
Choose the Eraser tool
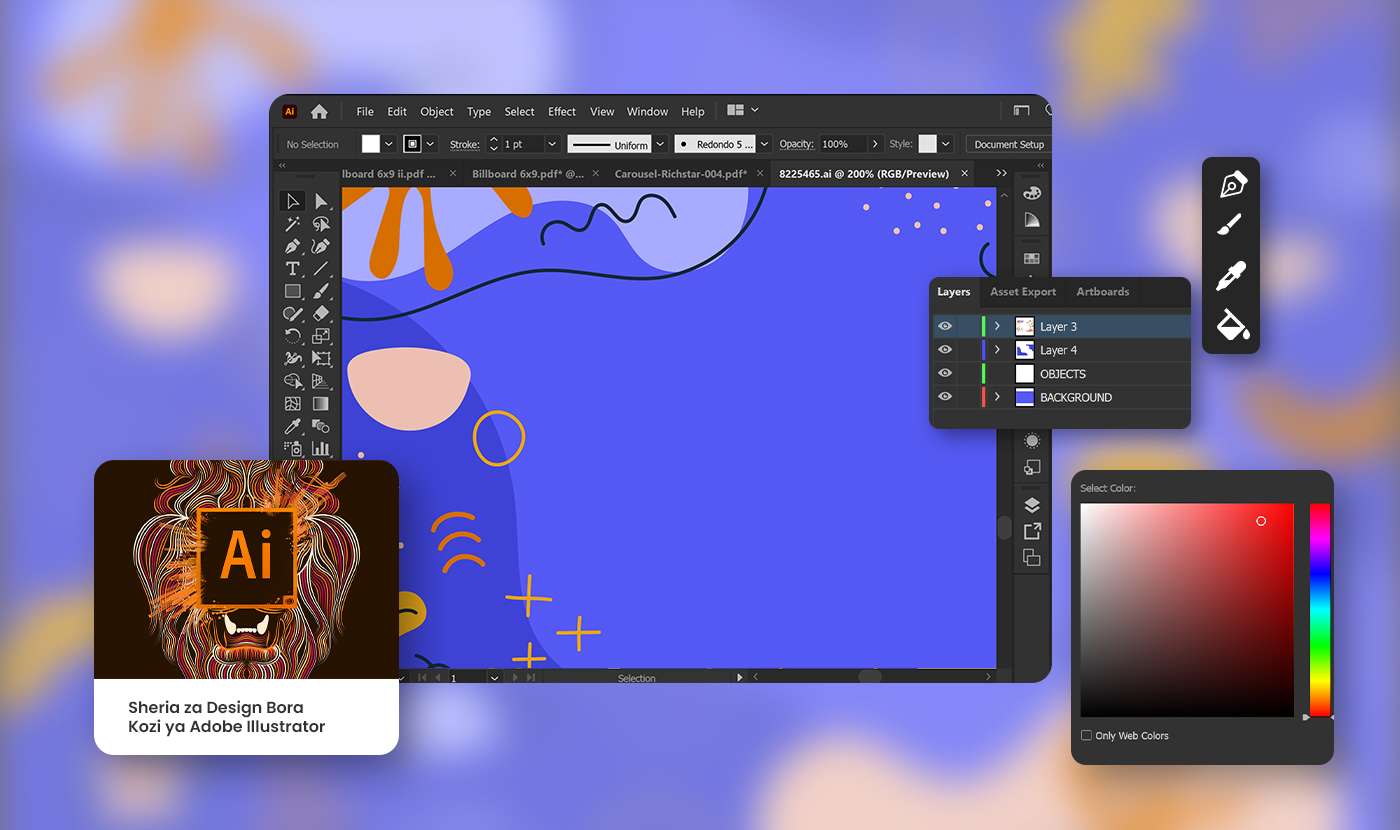(x=321, y=314)
